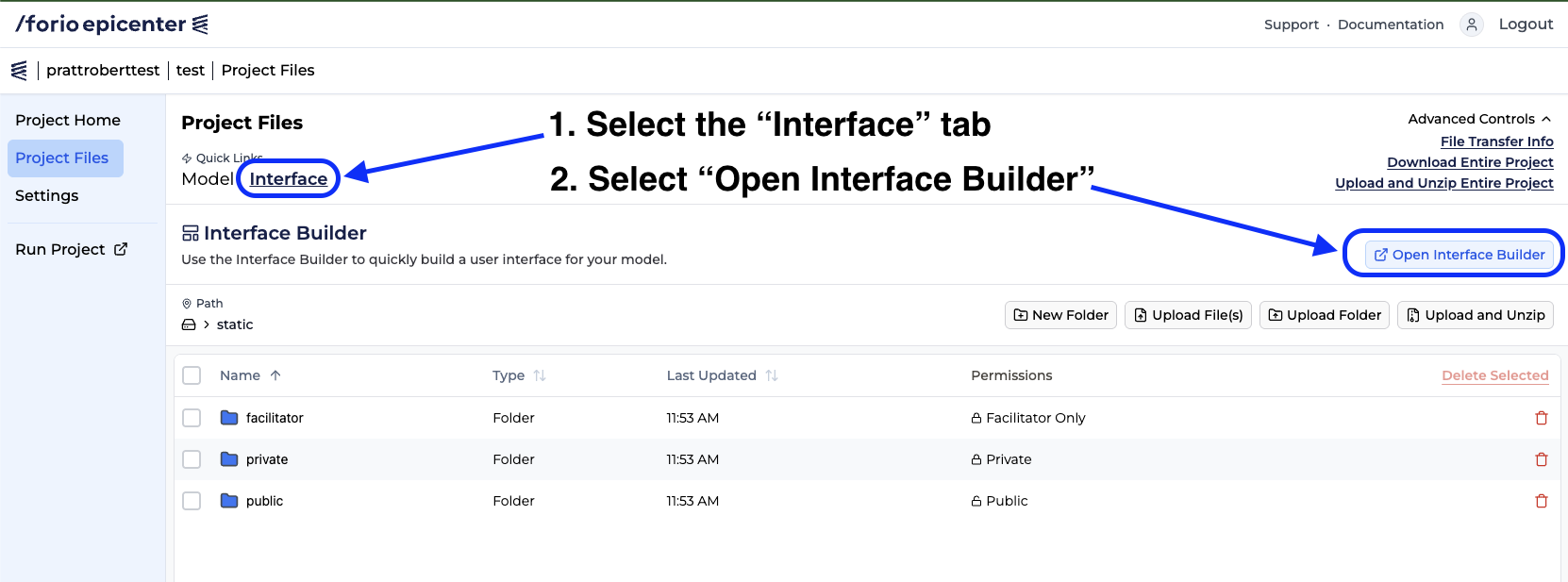Open Settings in the left sidebar
Image resolution: width=1568 pixels, height=582 pixels.
click(x=47, y=195)
